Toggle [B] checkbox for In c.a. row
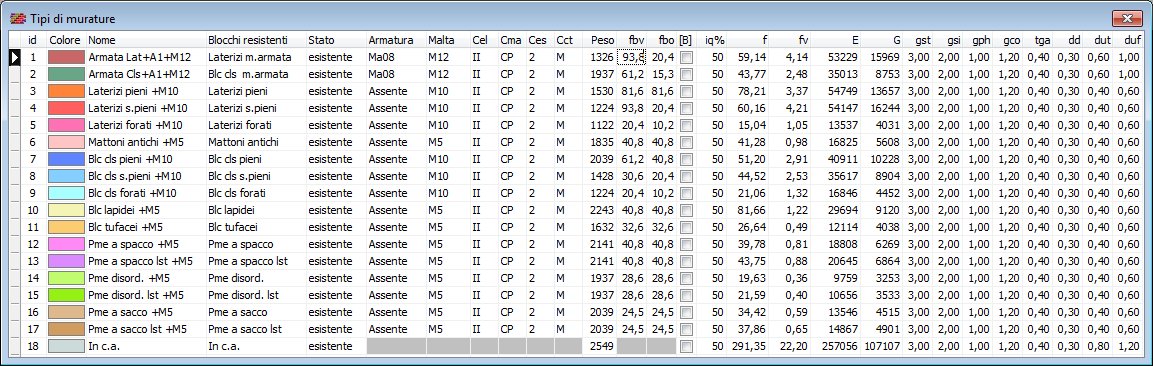 point(685,346)
